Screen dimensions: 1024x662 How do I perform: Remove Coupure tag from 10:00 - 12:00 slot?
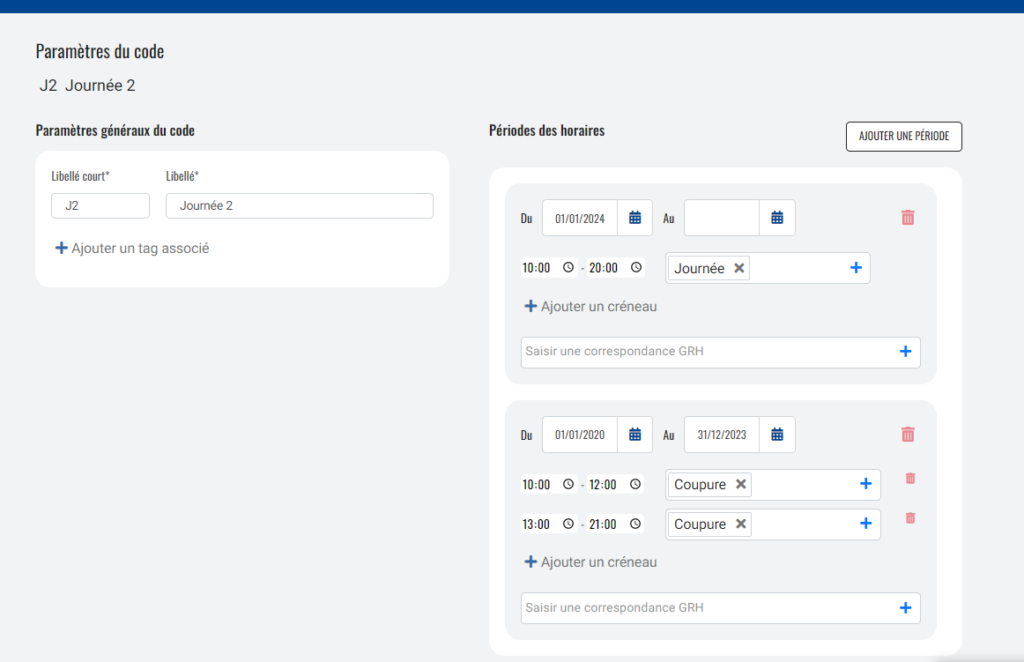coord(741,484)
